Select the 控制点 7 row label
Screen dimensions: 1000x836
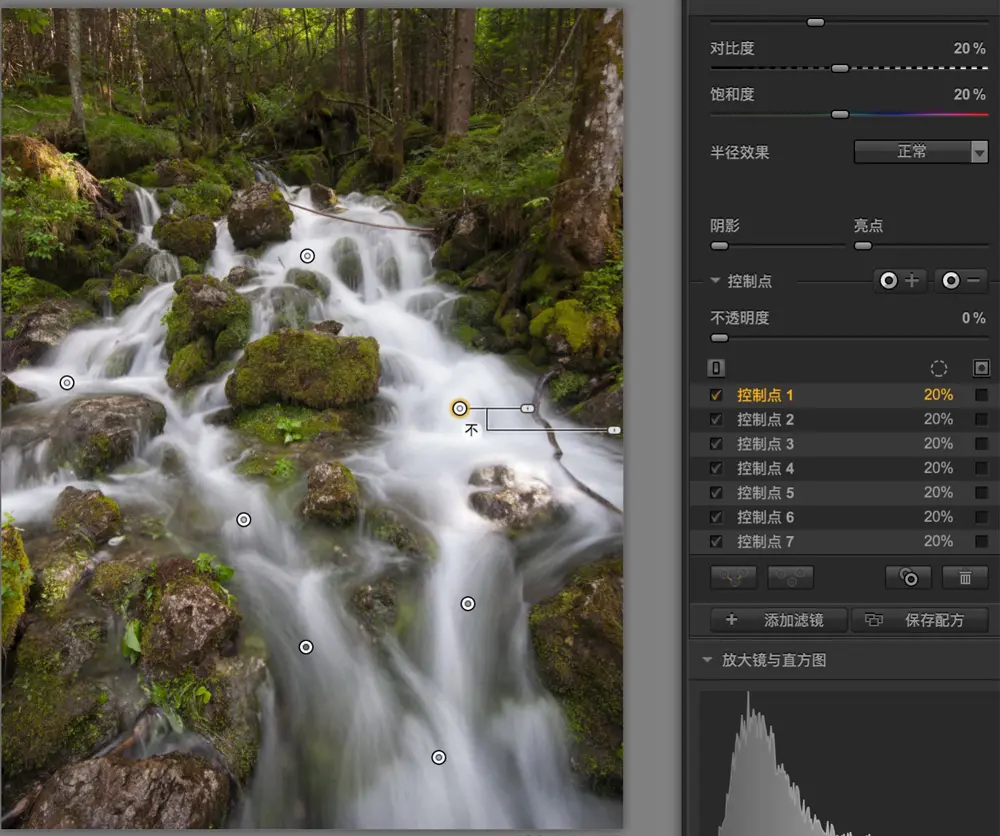765,541
